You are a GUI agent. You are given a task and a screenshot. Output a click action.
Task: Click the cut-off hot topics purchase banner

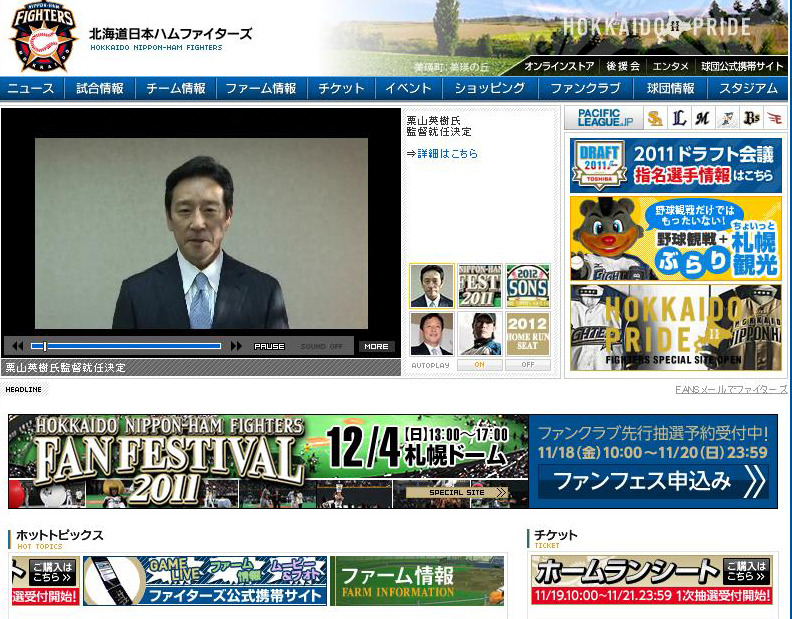coord(45,581)
